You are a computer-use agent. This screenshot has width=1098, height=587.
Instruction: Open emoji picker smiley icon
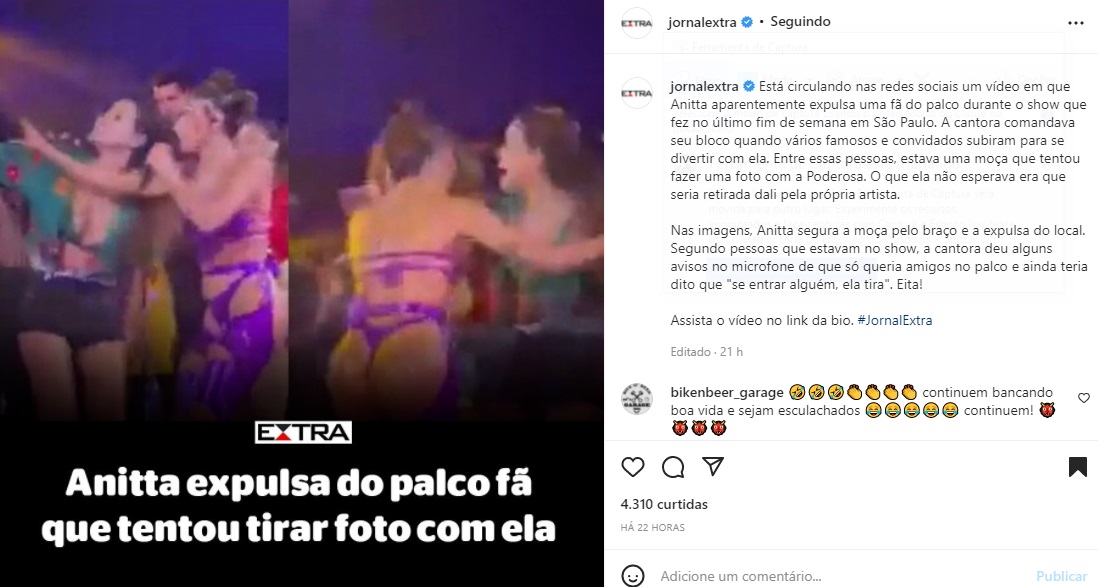tap(633, 576)
